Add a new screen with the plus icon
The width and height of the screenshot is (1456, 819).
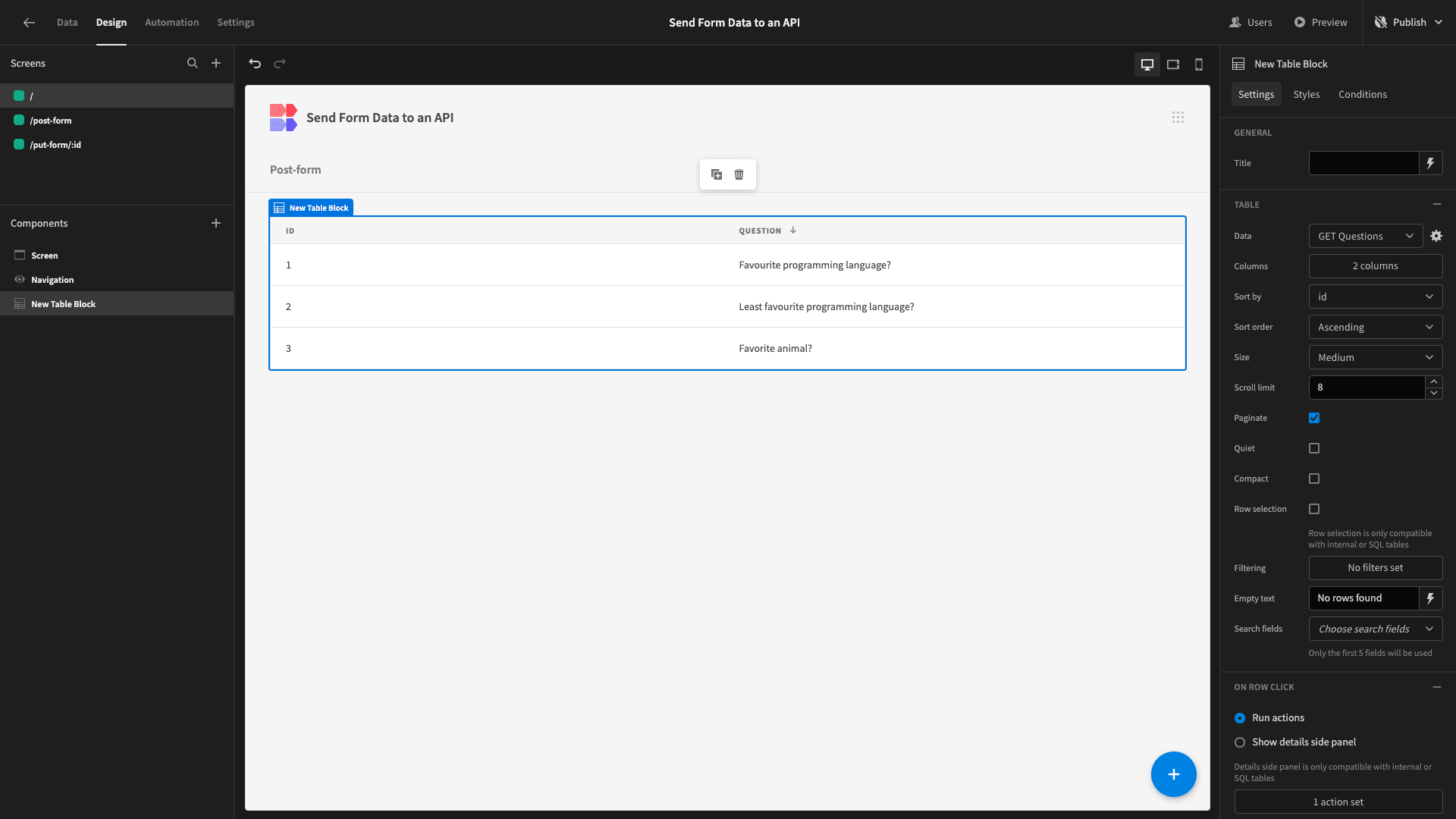216,64
